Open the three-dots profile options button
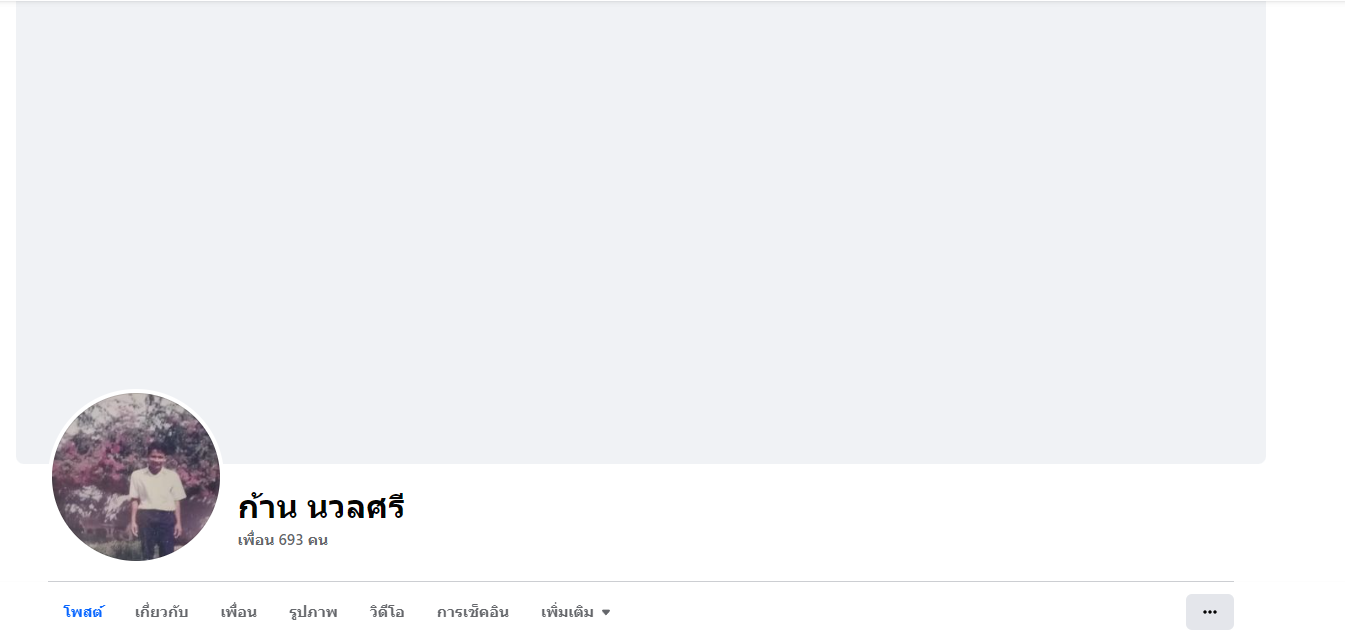Viewport: 1345px width, 634px height. (x=1209, y=612)
